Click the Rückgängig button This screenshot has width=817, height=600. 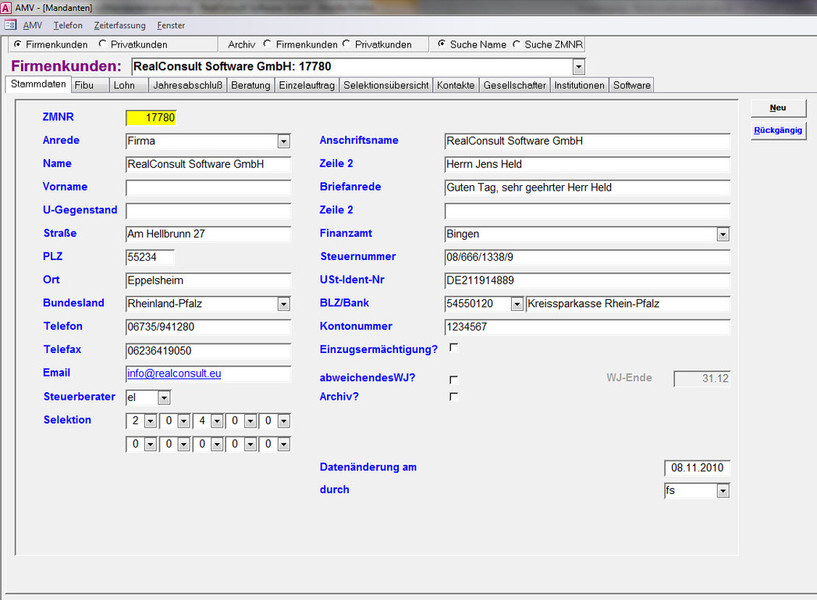click(x=778, y=130)
